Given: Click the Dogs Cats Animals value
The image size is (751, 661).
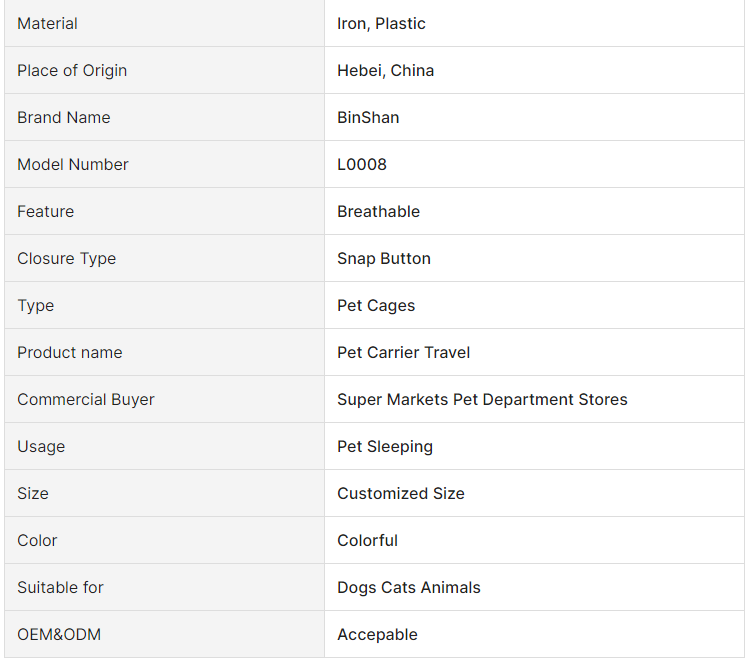Looking at the screenshot, I should click(x=408, y=587).
